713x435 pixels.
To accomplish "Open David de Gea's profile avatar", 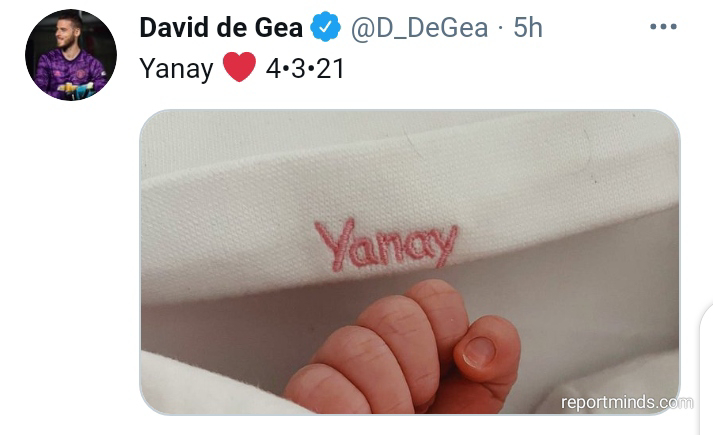I will (71, 55).
